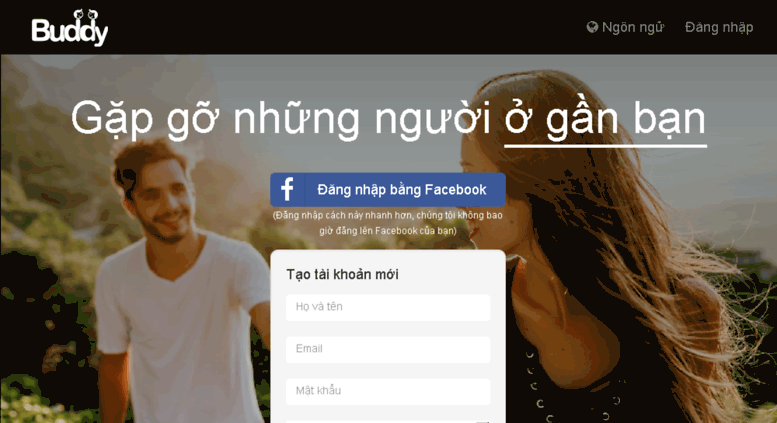Click the empty black header bar area

click(347, 27)
